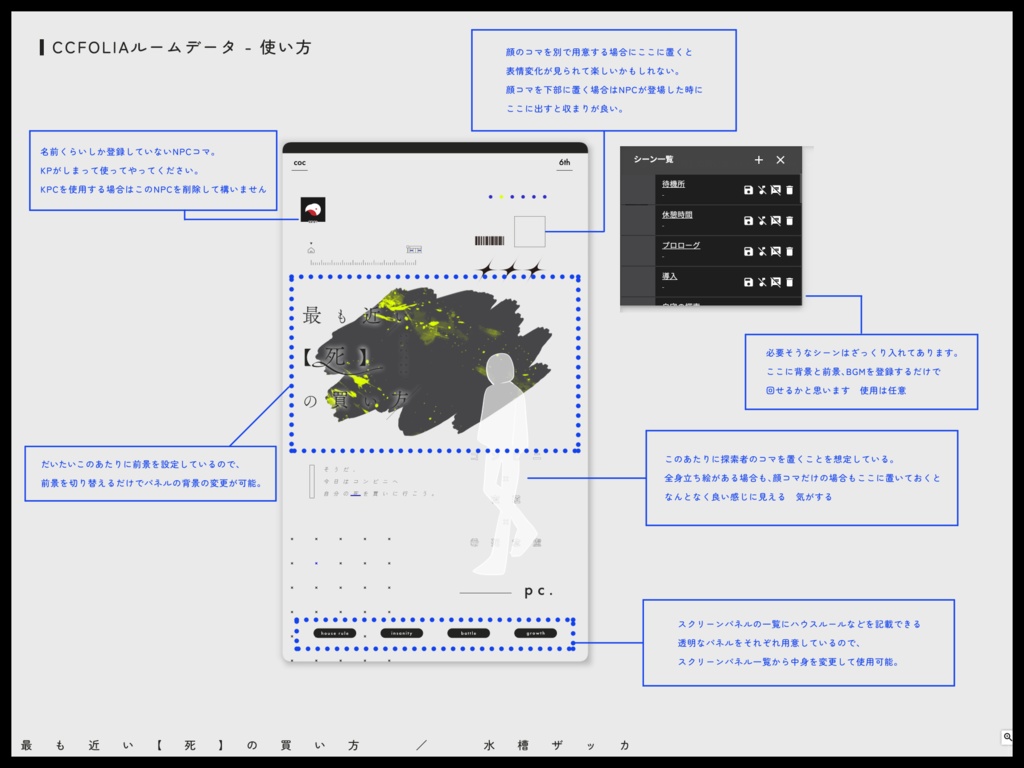Select the 6th label on the room card
The height and width of the screenshot is (768, 1024).
click(564, 163)
